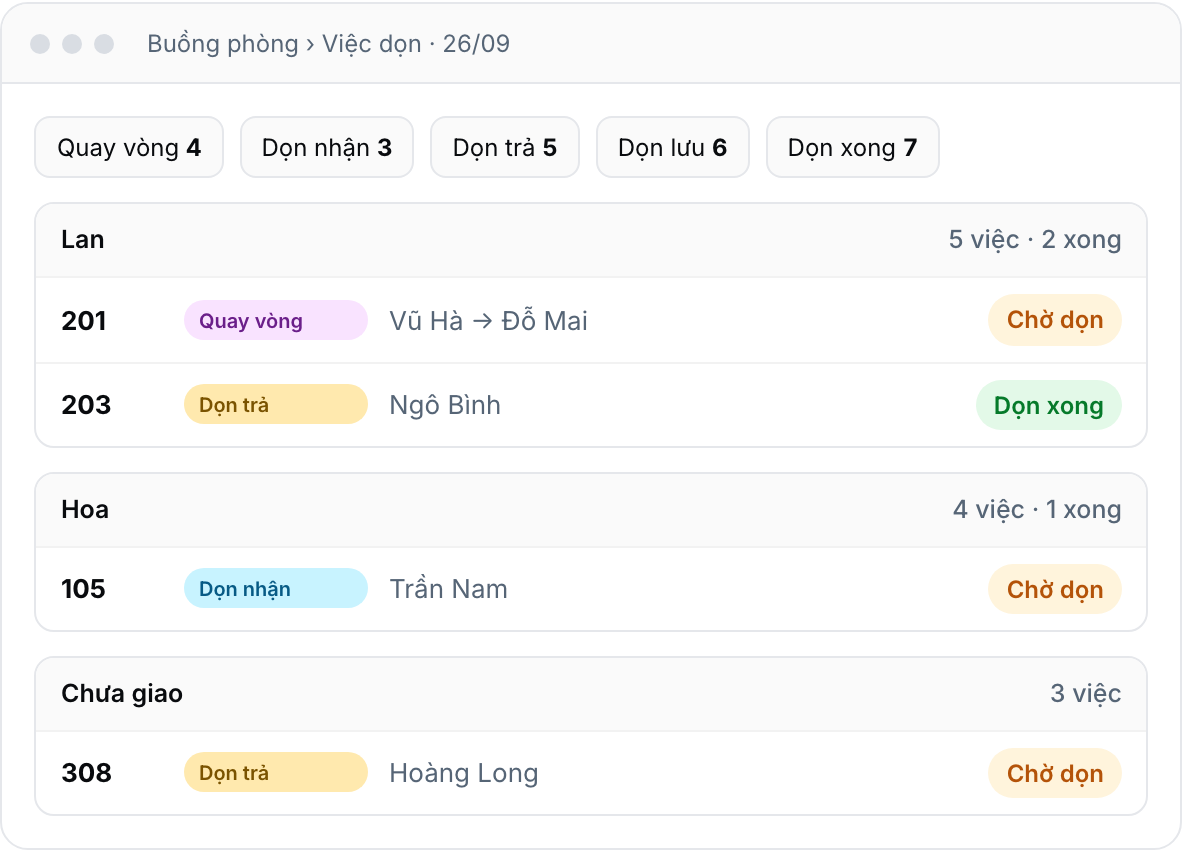Click the '4 việc · 1 xong' summary

tap(1037, 510)
